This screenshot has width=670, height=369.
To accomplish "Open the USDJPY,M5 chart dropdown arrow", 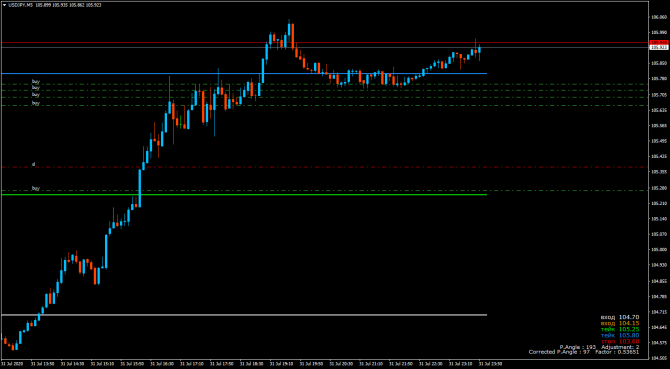I will 4,5.
